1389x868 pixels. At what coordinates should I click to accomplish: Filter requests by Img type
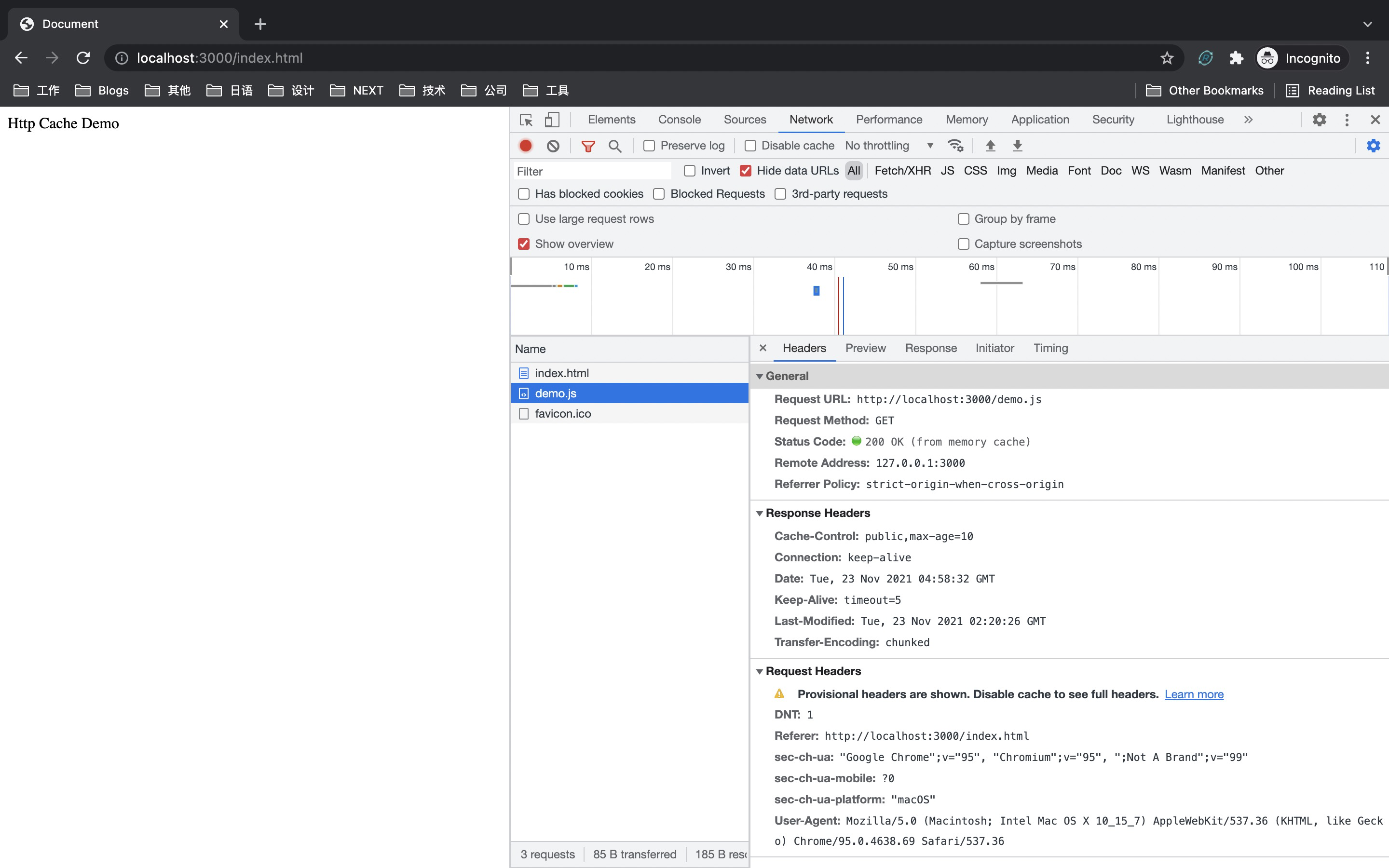(x=1006, y=171)
